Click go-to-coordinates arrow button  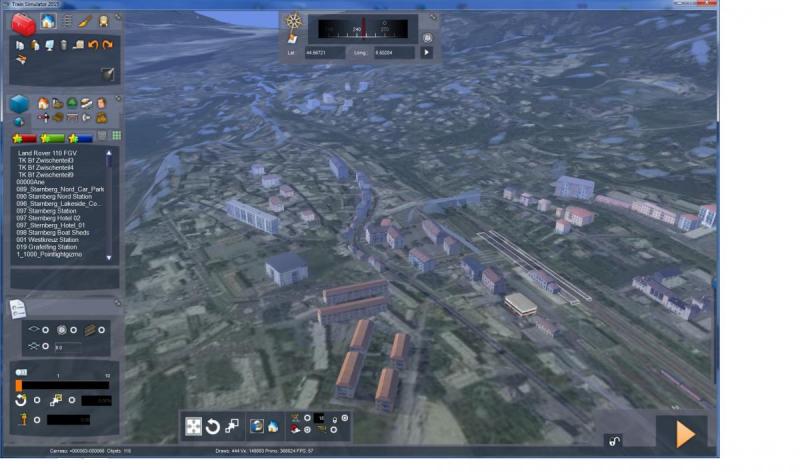pyautogui.click(x=427, y=52)
